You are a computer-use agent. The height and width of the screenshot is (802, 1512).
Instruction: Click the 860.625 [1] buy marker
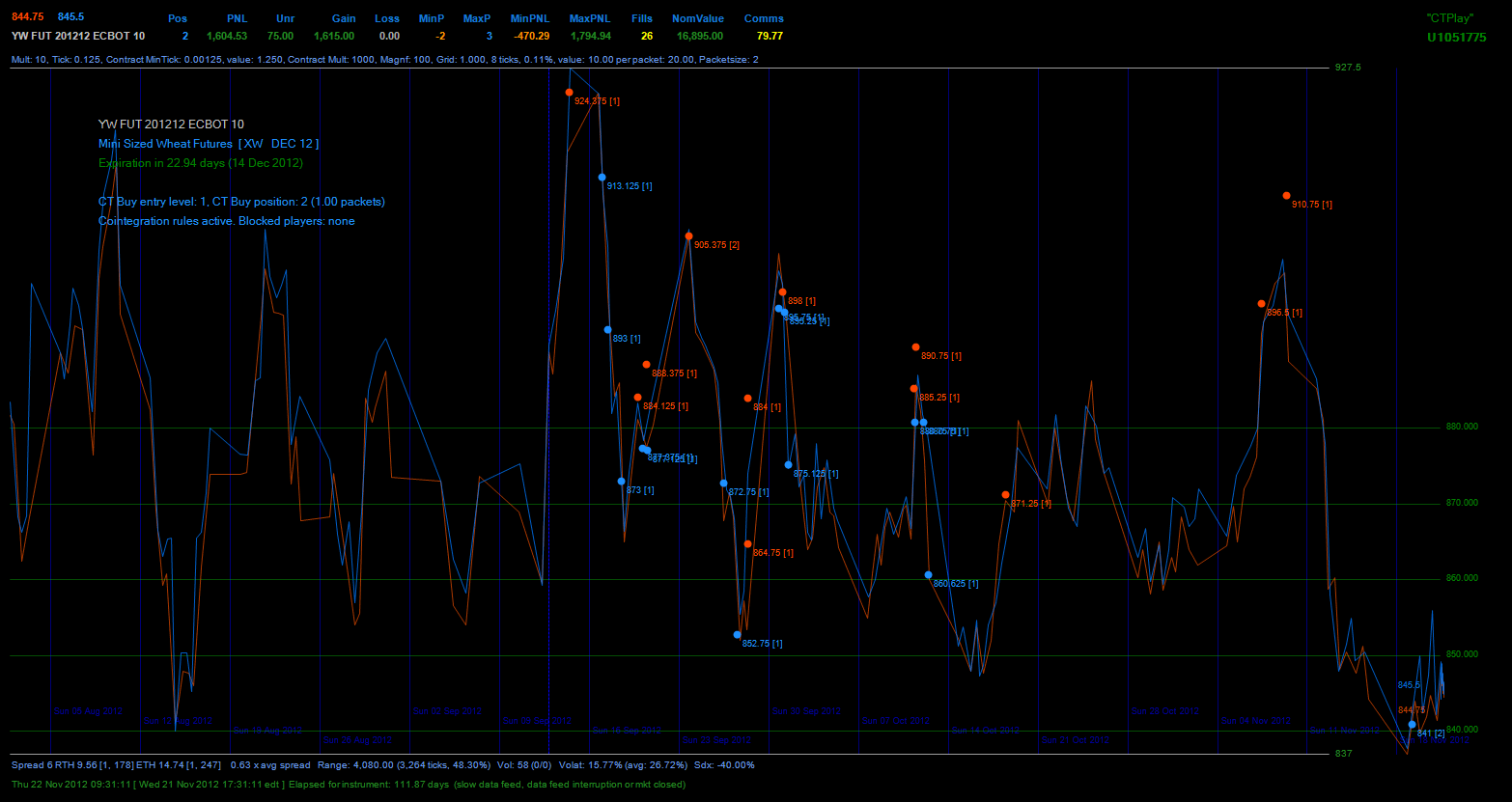(x=928, y=575)
